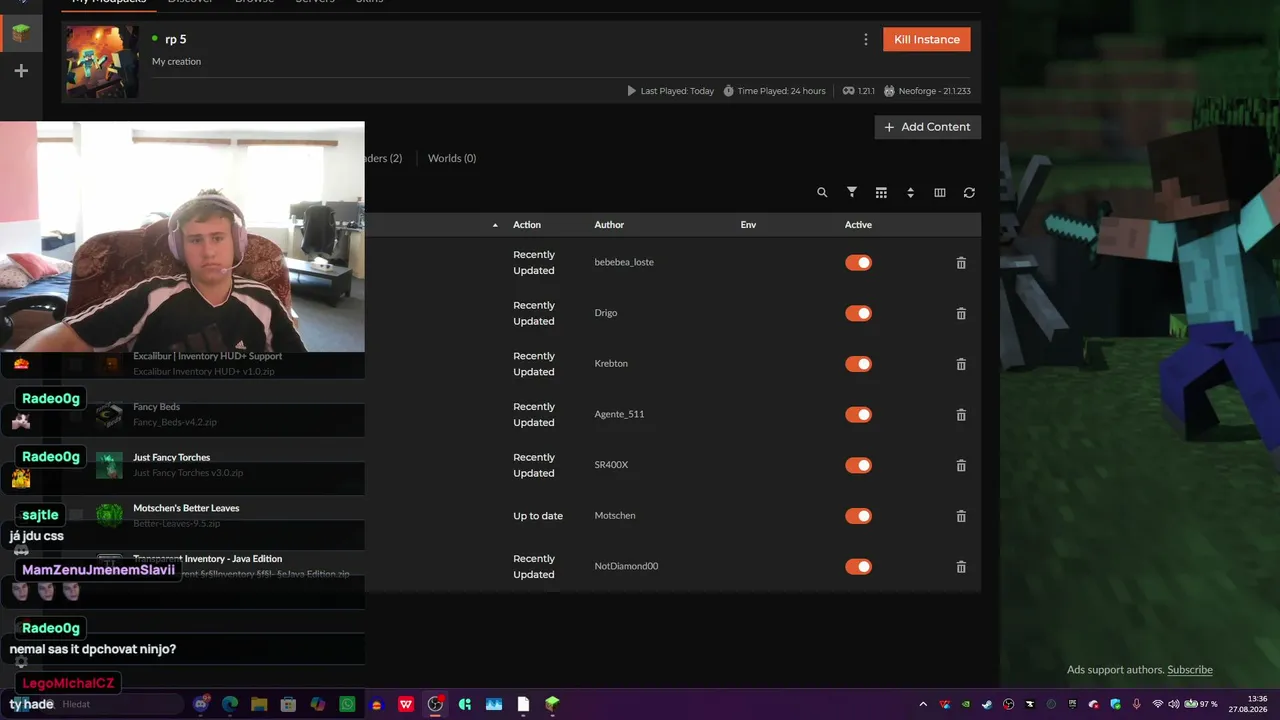Open the Wi-Fi network tray icon
The width and height of the screenshot is (1280, 720).
click(x=1158, y=704)
